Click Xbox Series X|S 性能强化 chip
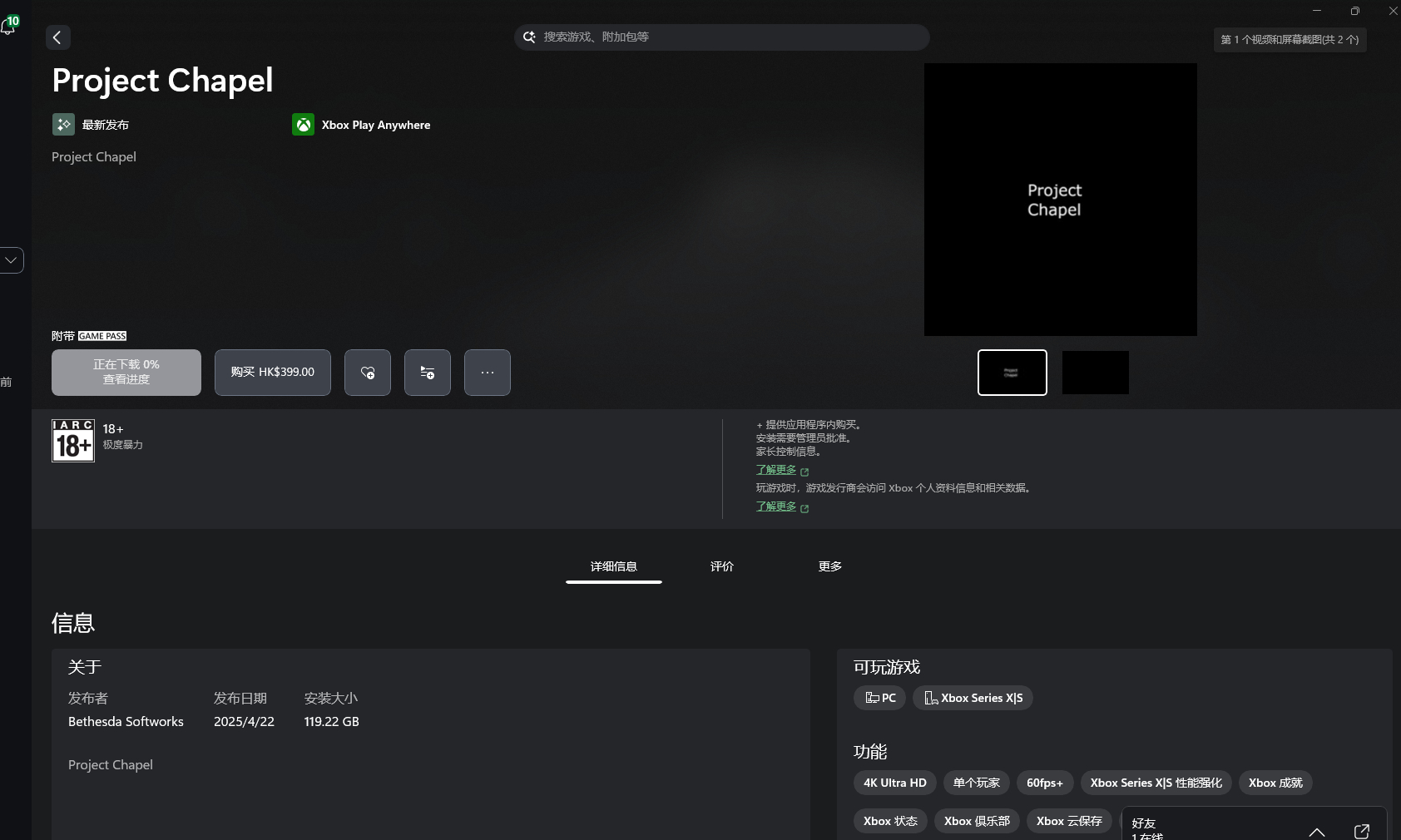This screenshot has height=840, width=1401. (1156, 783)
